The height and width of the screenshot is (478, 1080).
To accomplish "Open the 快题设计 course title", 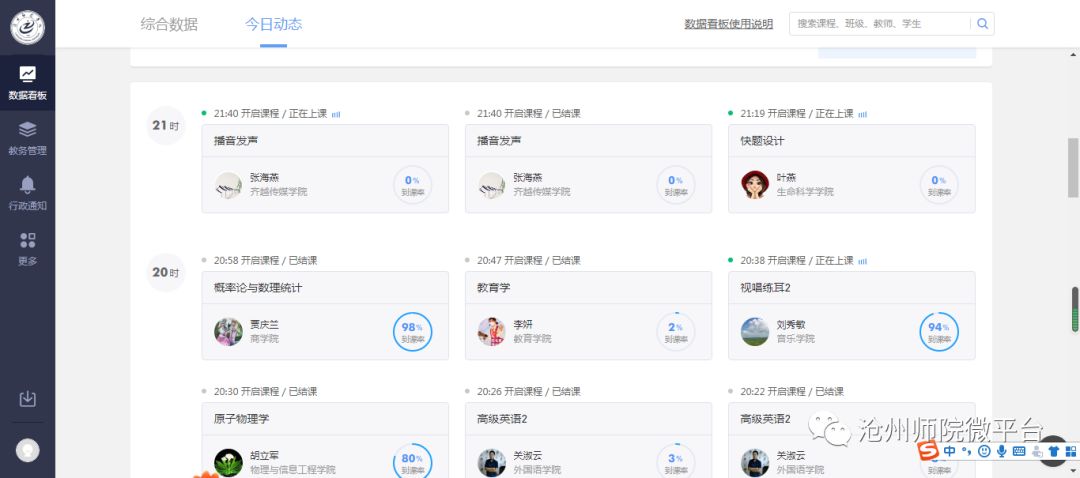I will (762, 141).
